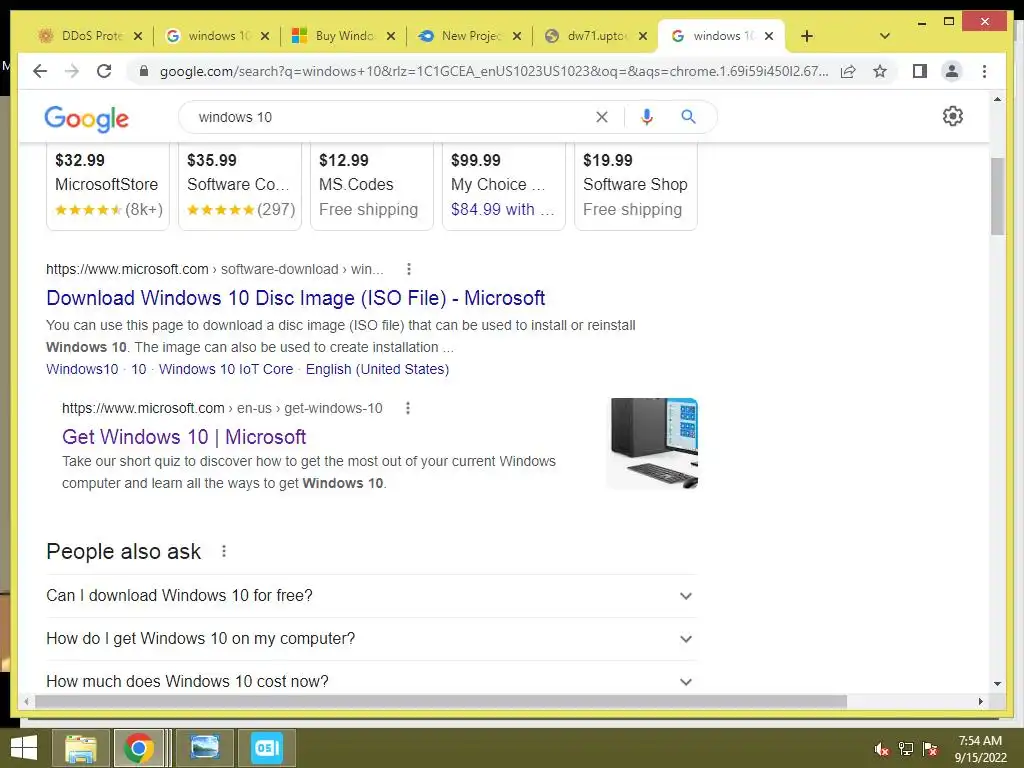Open the $12.99 MS.Codes product card
Viewport: 1024px width, 768px height.
[x=372, y=186]
